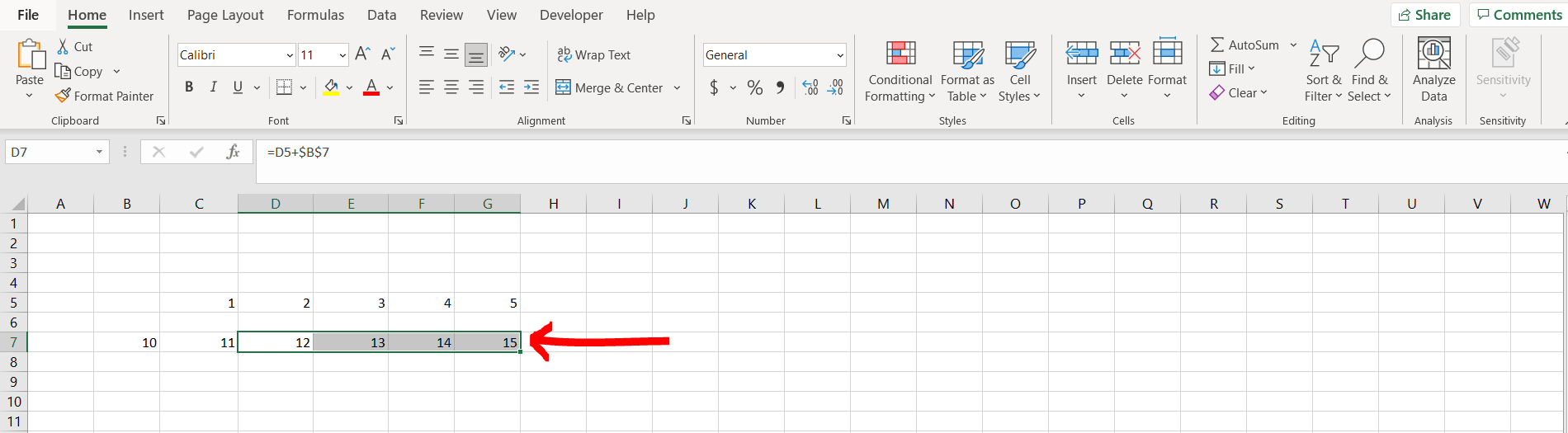Apply borders with the Borders icon

(x=284, y=87)
